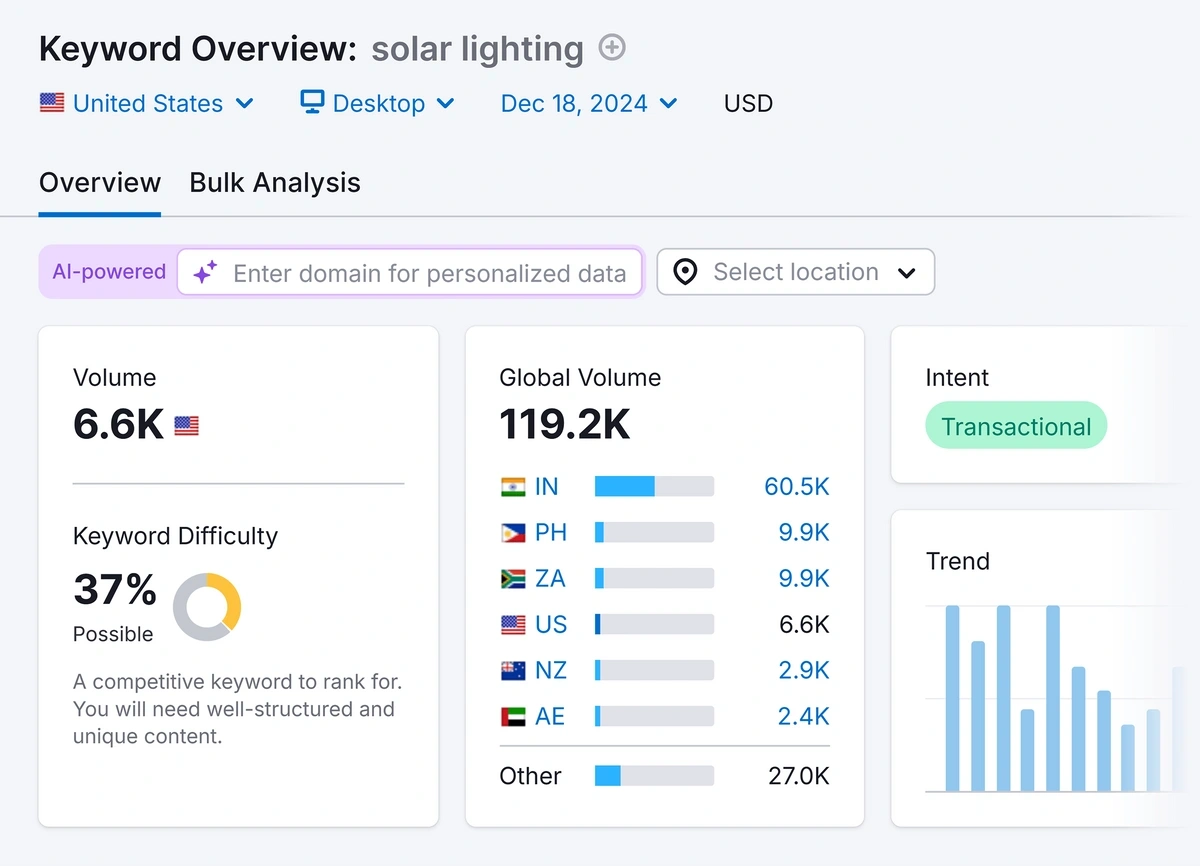
Task: Click the Keyword Difficulty heading
Action: point(175,536)
